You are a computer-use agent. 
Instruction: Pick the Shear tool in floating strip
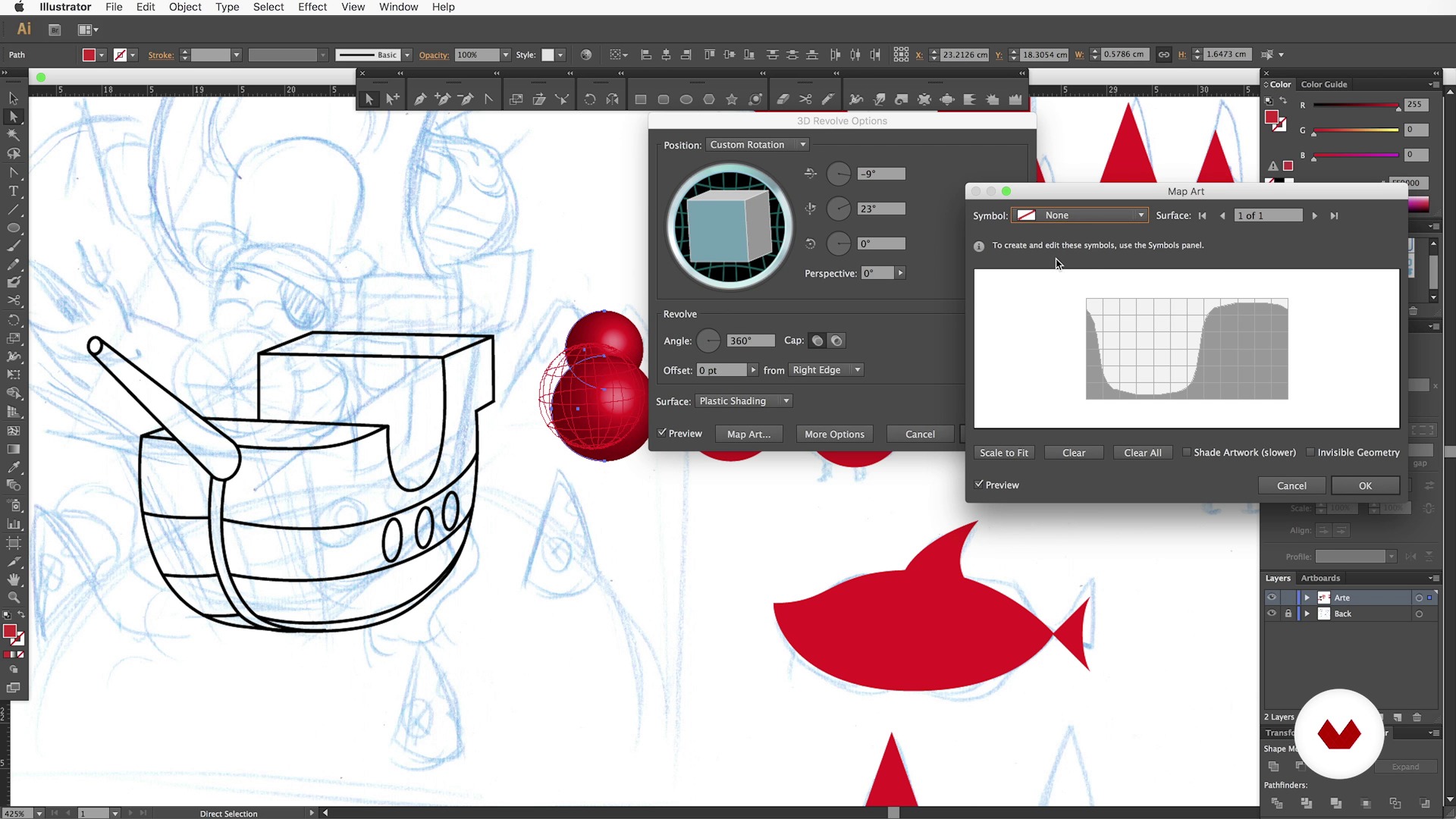click(x=539, y=99)
